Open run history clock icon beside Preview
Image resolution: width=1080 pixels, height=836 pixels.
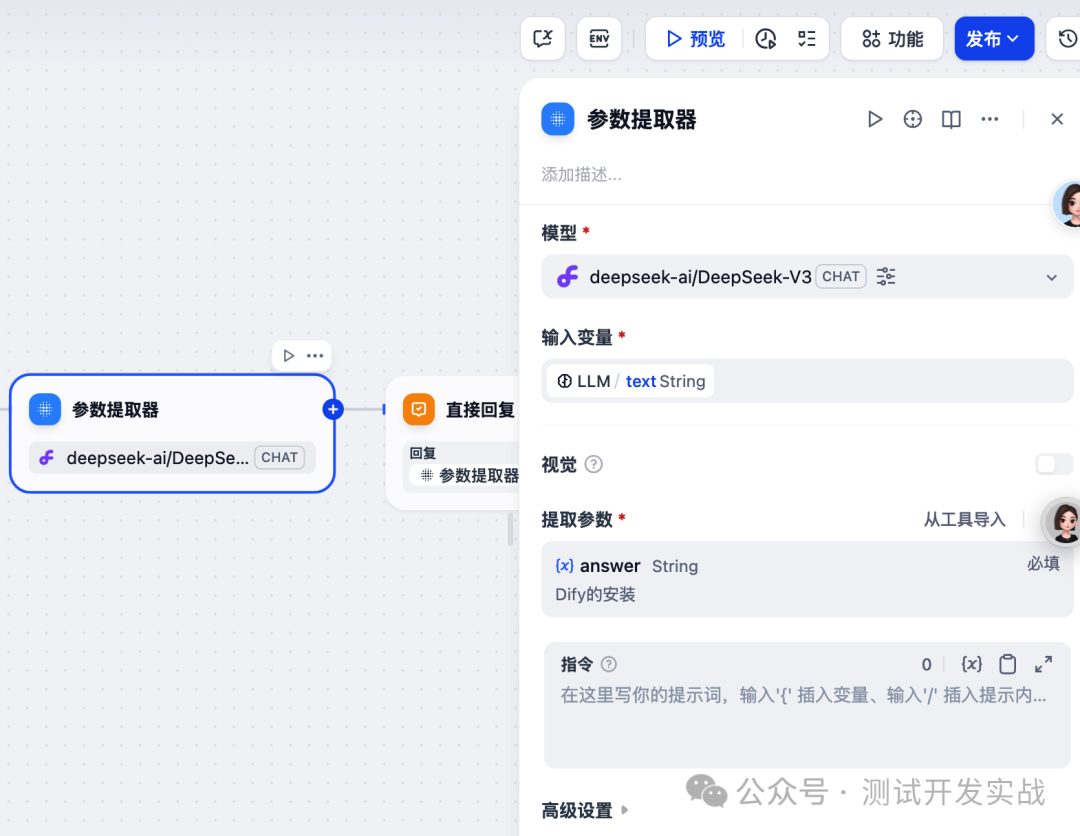pos(765,39)
